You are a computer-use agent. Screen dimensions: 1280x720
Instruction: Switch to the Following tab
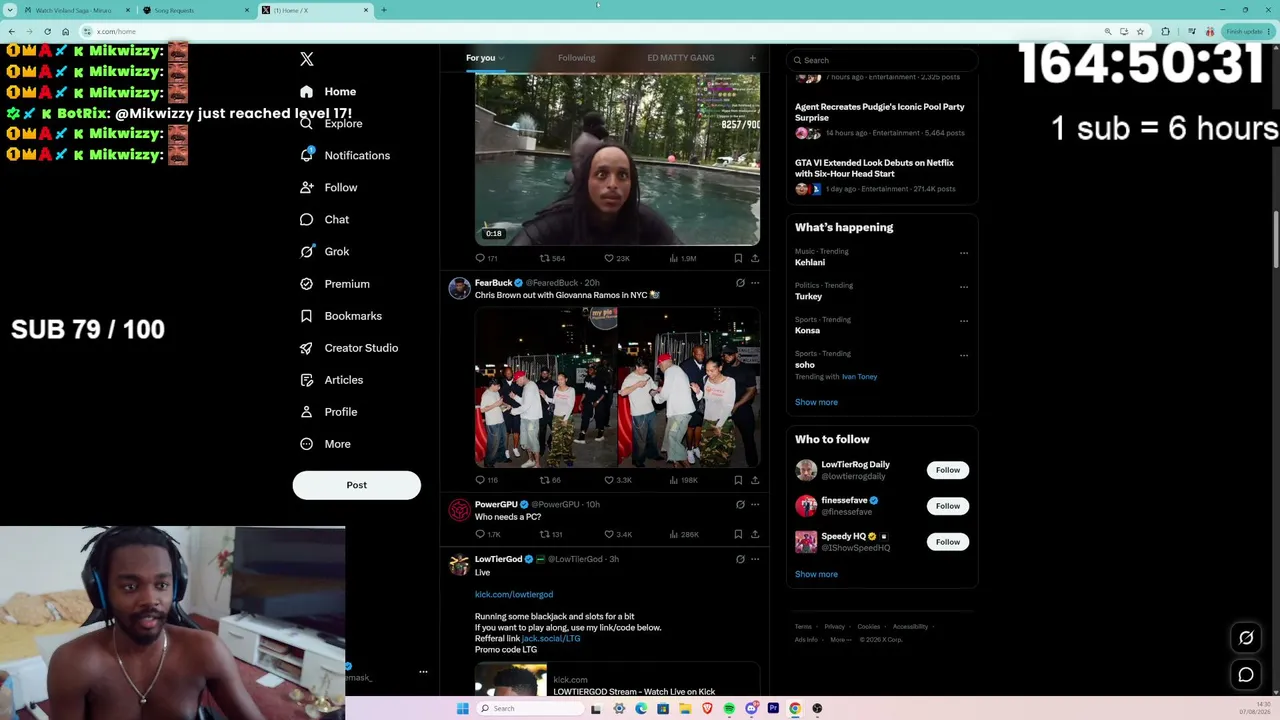[576, 58]
